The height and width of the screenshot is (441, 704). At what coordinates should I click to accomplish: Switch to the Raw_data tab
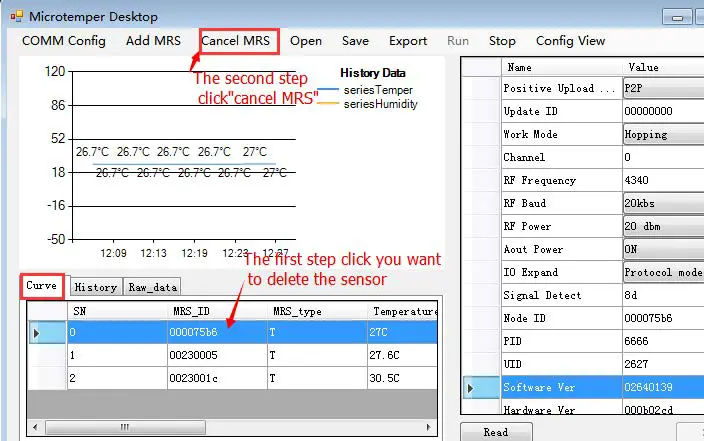152,287
